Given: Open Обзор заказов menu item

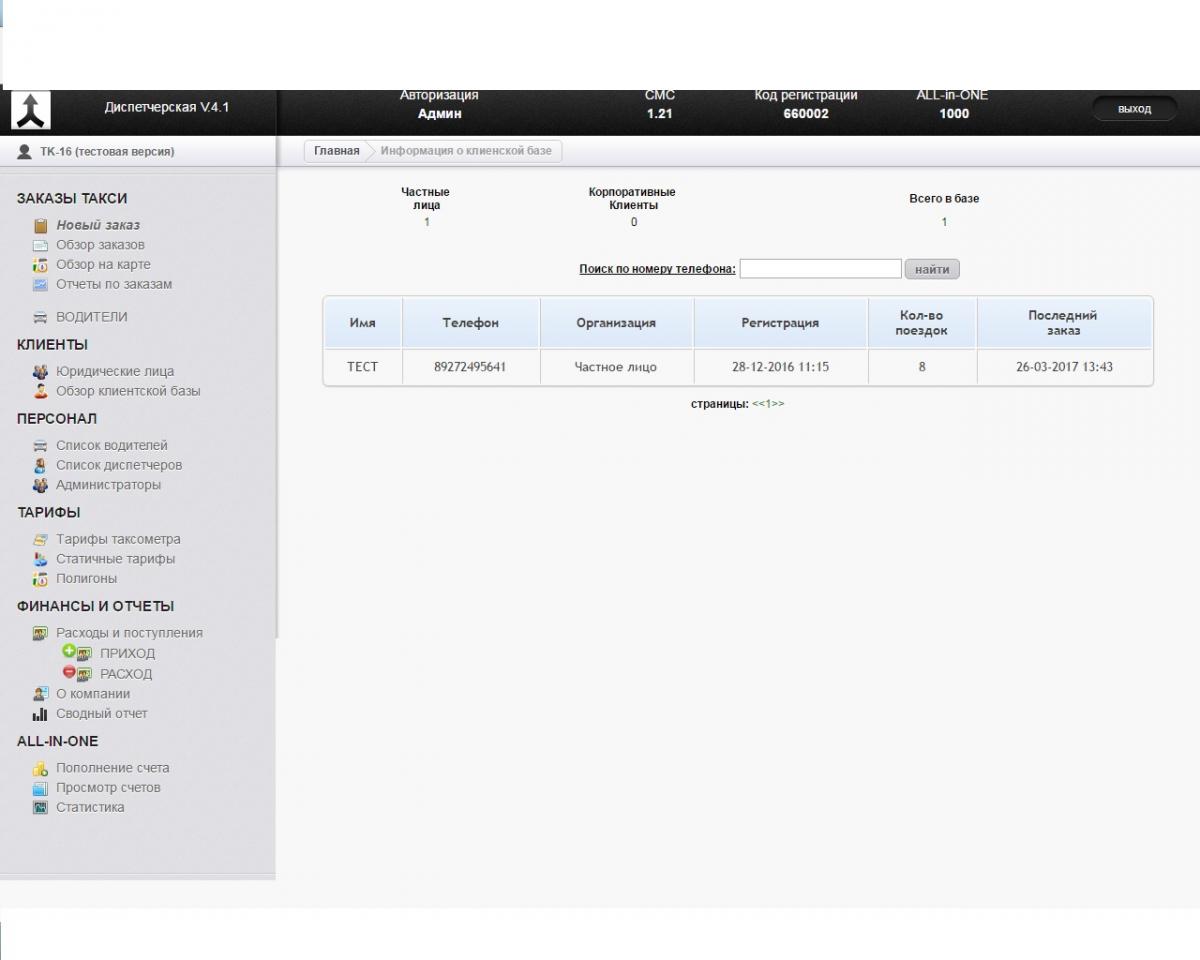Looking at the screenshot, I should click(100, 245).
